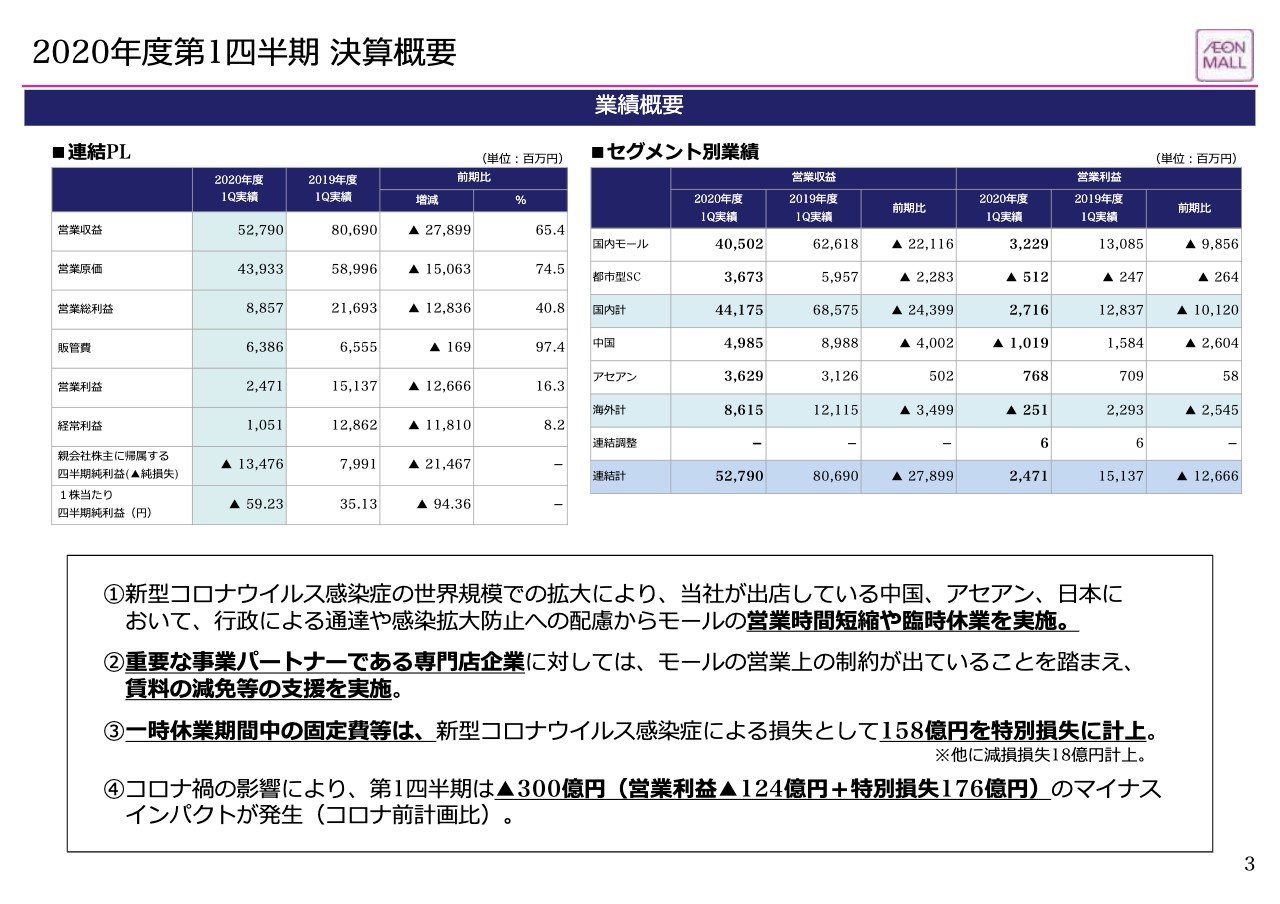Click the value 3,673 for 都市型SC
The image size is (1280, 904).
[744, 277]
